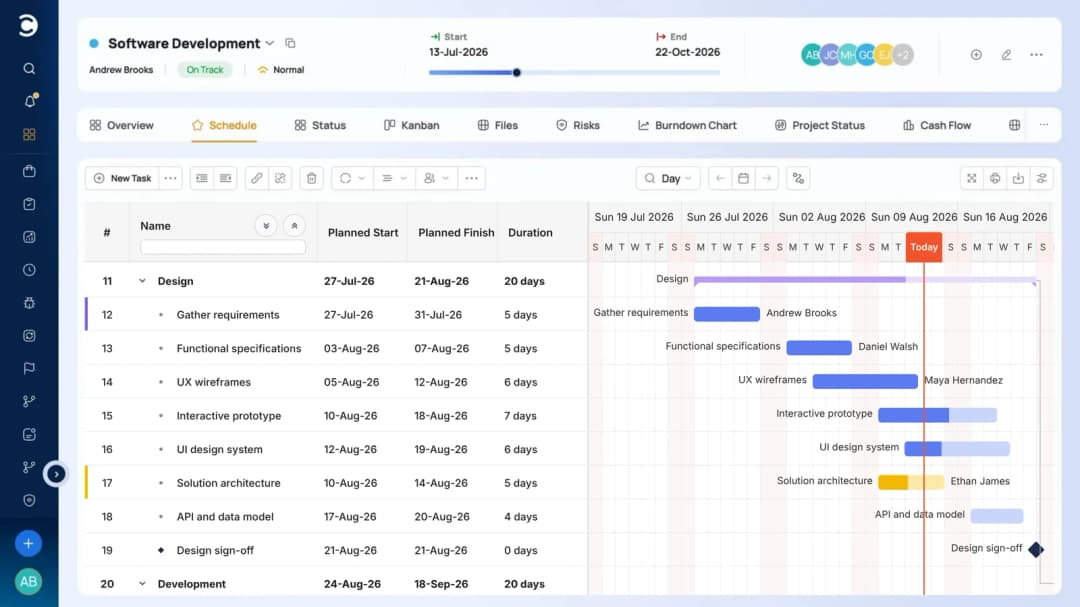Click the Planned Start column header
This screenshot has height=607, width=1080.
[x=363, y=233]
